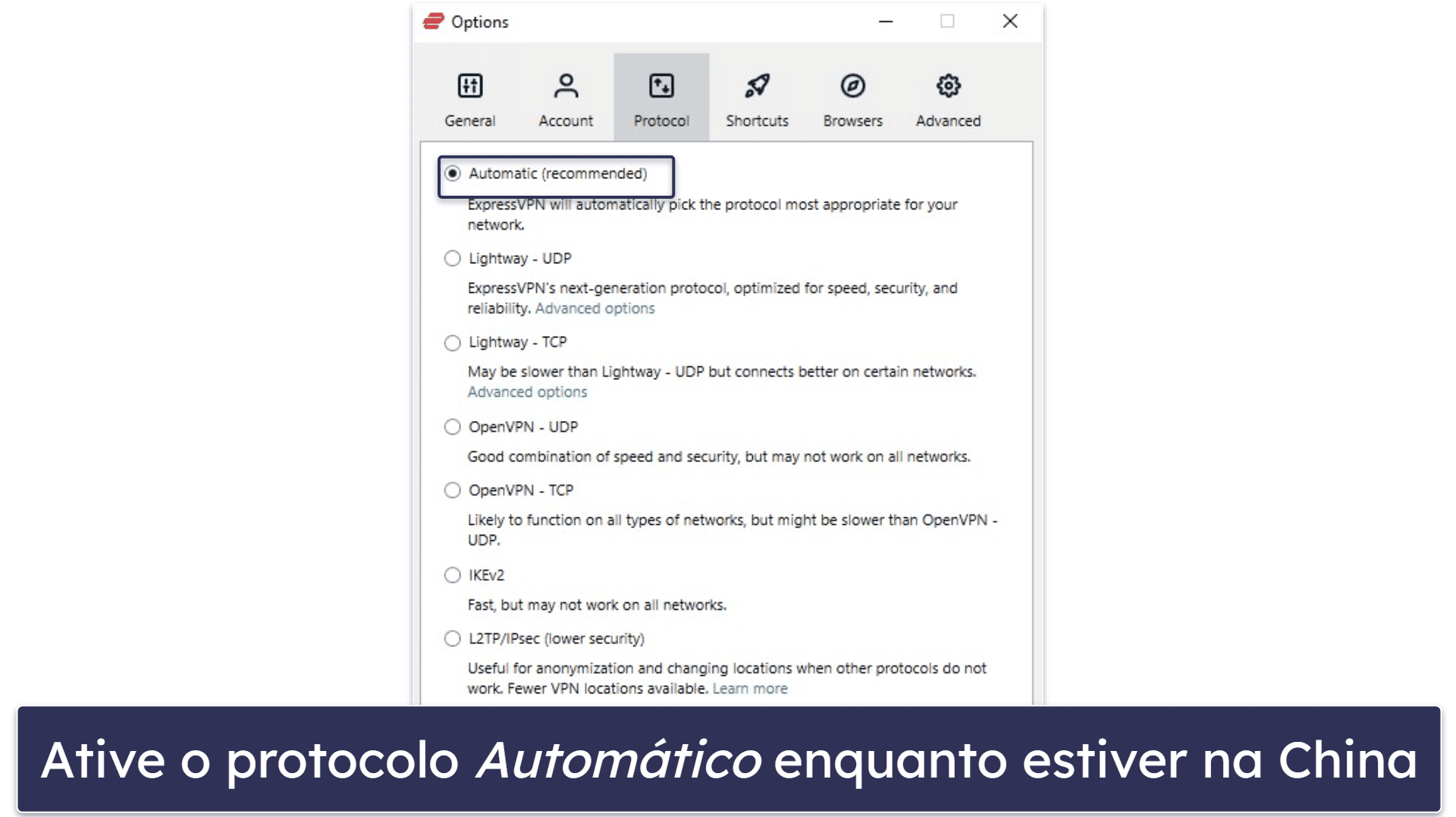Screen dimensions: 1456x817
Task: Open the Browsers compass icon
Action: coord(852,86)
